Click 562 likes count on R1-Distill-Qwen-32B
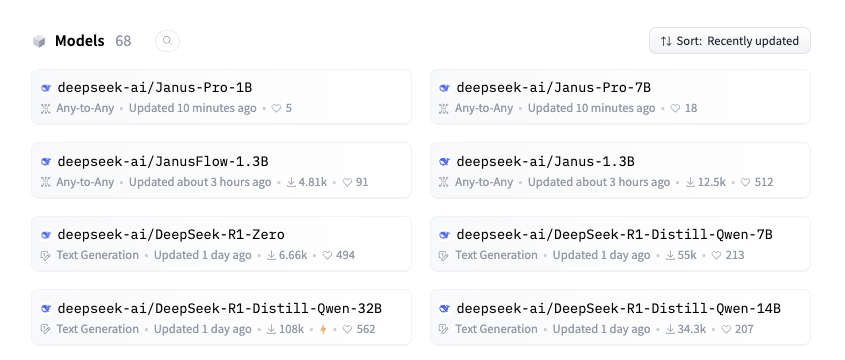The height and width of the screenshot is (360, 845). (366, 329)
